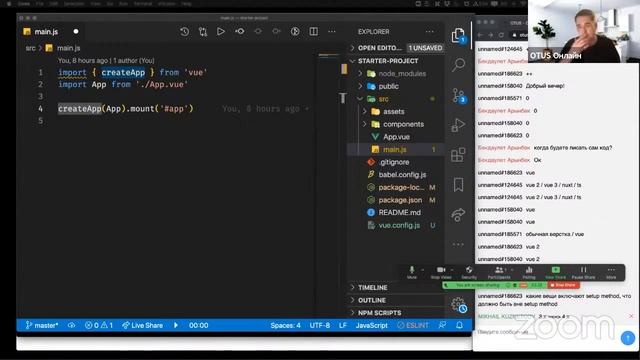The image size is (640, 360).
Task: Expand the assets folder
Action: tap(396, 111)
